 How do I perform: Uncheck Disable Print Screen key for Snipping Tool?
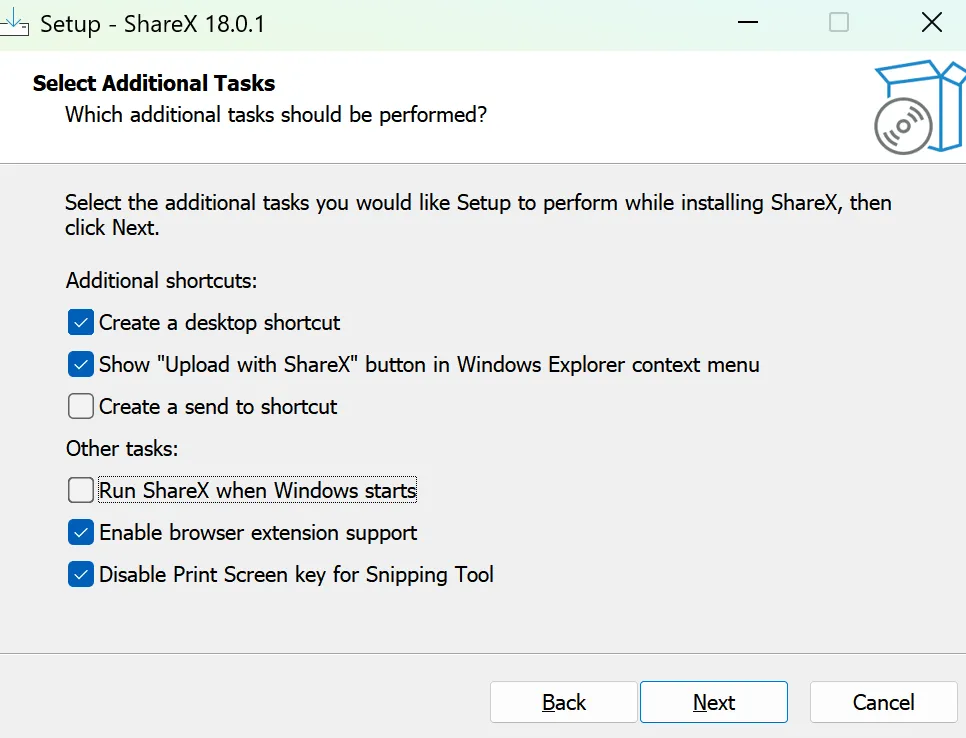coord(81,575)
